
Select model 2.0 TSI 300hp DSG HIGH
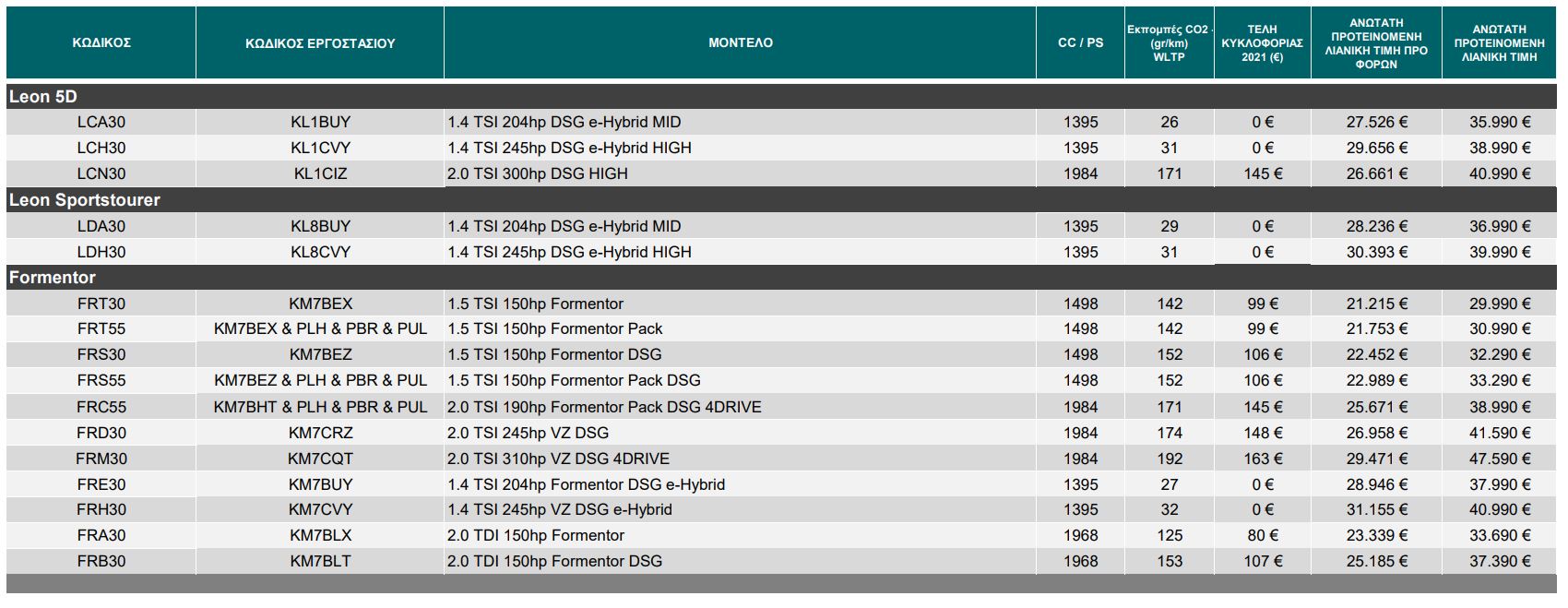coord(537,173)
